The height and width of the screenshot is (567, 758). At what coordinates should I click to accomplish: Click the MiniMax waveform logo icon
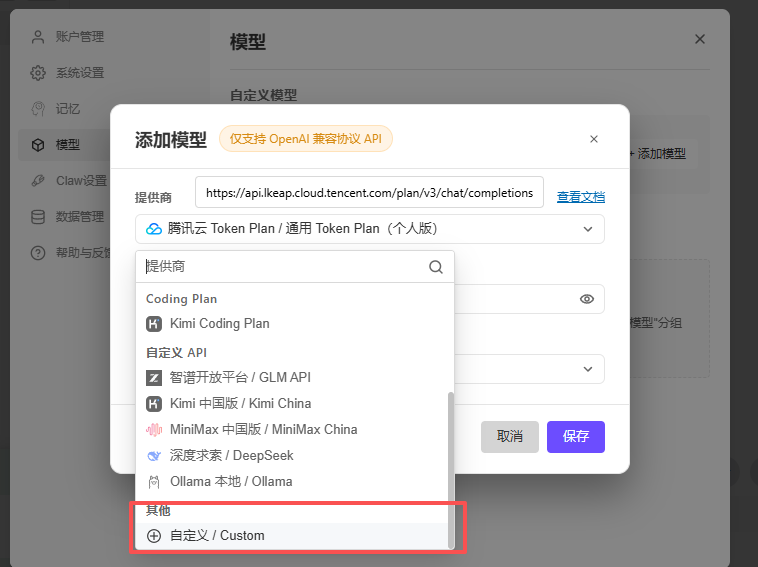point(154,429)
